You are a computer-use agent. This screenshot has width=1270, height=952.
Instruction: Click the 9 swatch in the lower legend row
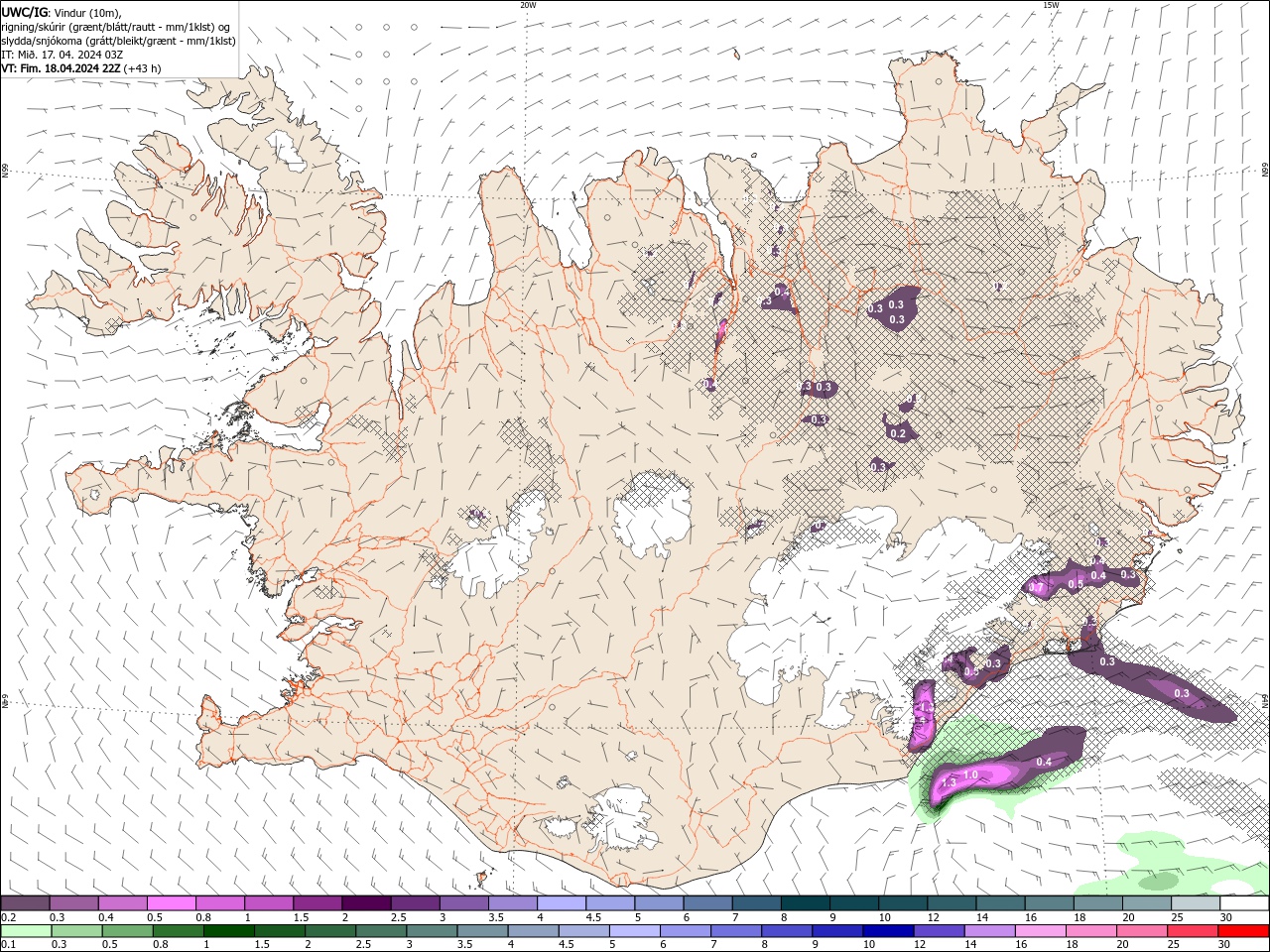pos(836,931)
